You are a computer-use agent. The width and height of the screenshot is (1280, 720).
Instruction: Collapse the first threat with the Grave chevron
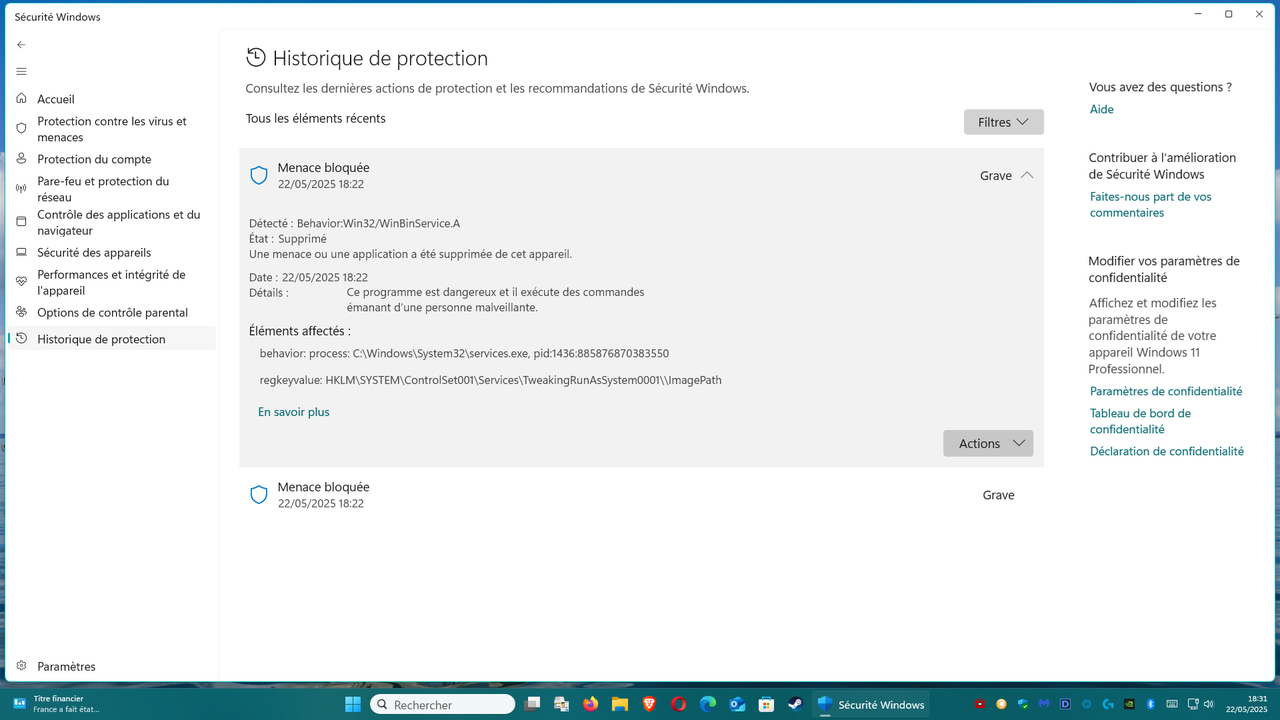(1027, 175)
